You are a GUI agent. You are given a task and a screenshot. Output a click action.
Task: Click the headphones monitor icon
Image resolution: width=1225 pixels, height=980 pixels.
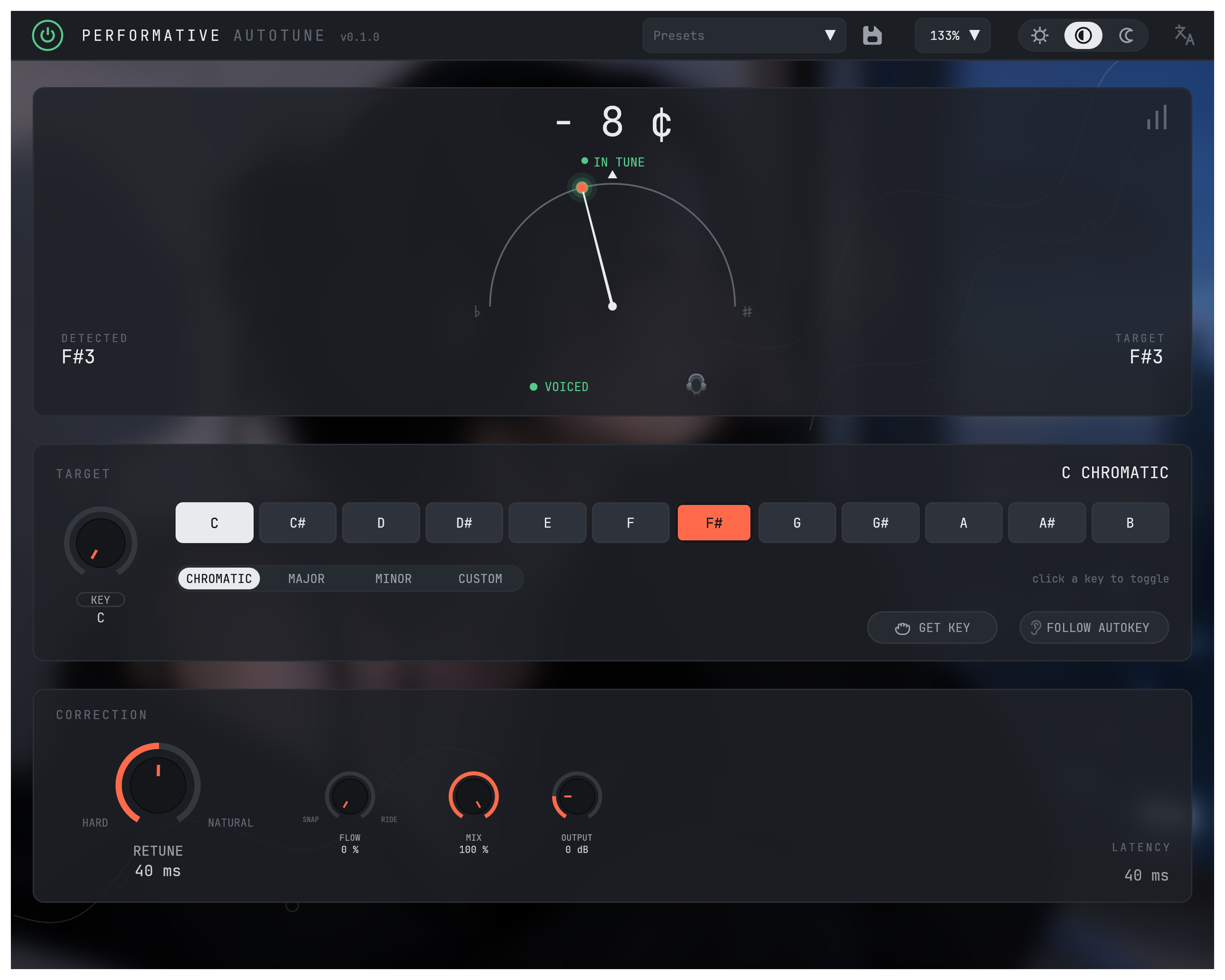pyautogui.click(x=696, y=385)
